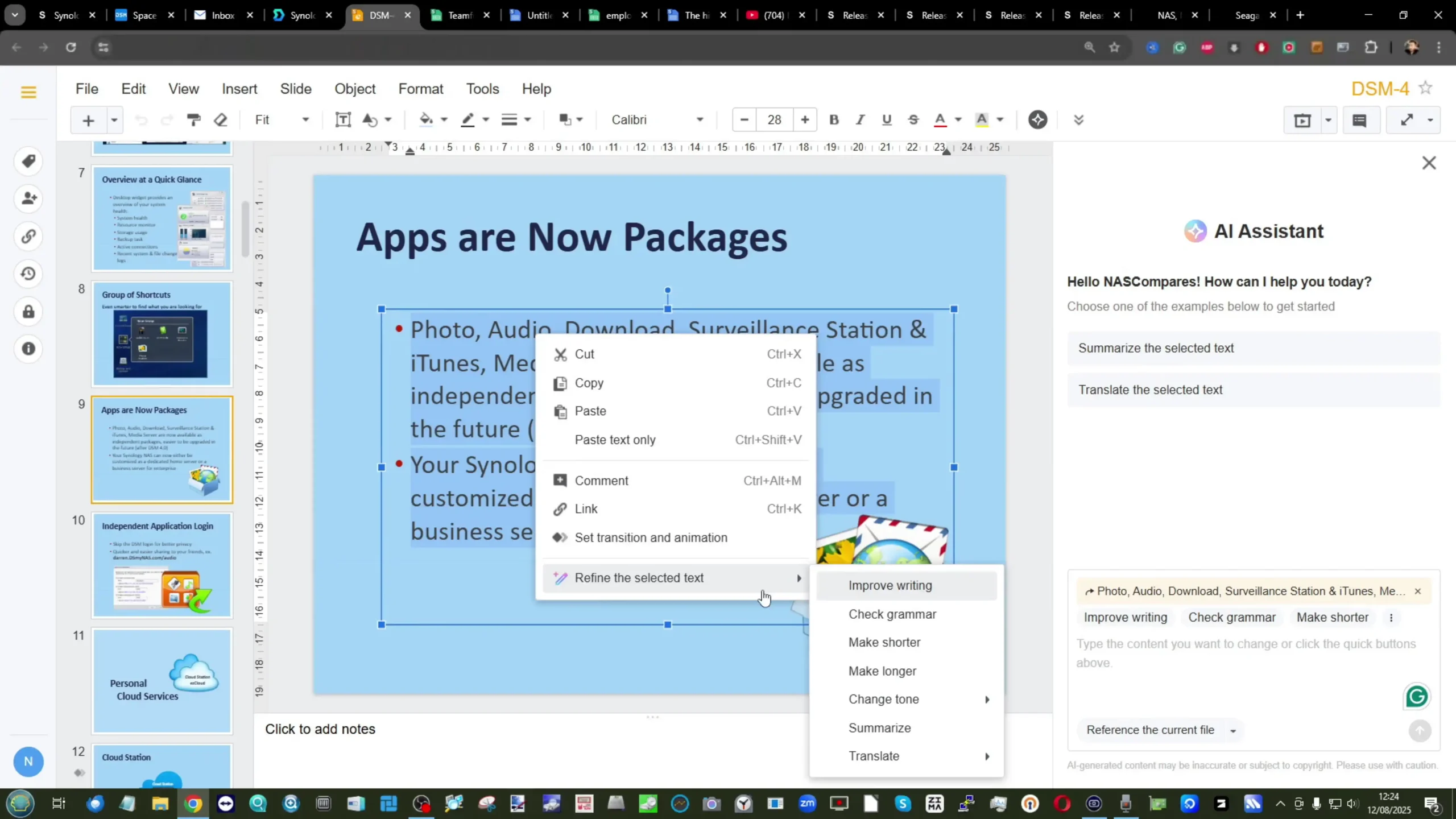Choose Check grammar in submenu
Image resolution: width=1456 pixels, height=819 pixels.
tap(907, 615)
